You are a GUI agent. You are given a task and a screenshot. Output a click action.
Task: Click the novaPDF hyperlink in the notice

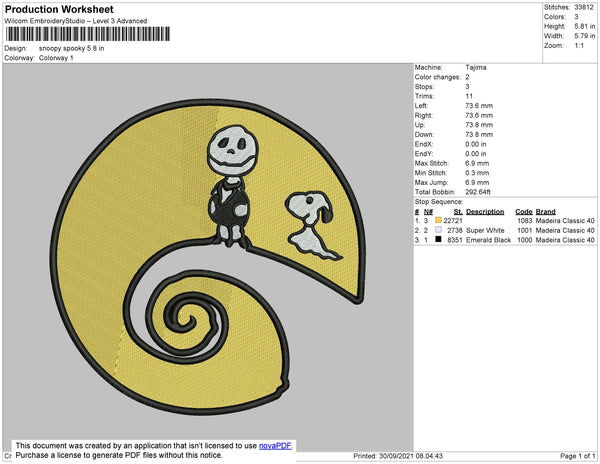coord(276,446)
